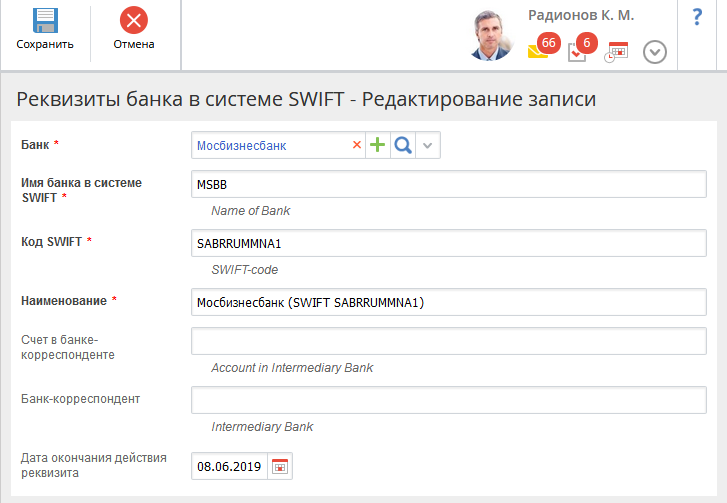Focus the Наименование input field
This screenshot has width=727, height=503.
448,302
